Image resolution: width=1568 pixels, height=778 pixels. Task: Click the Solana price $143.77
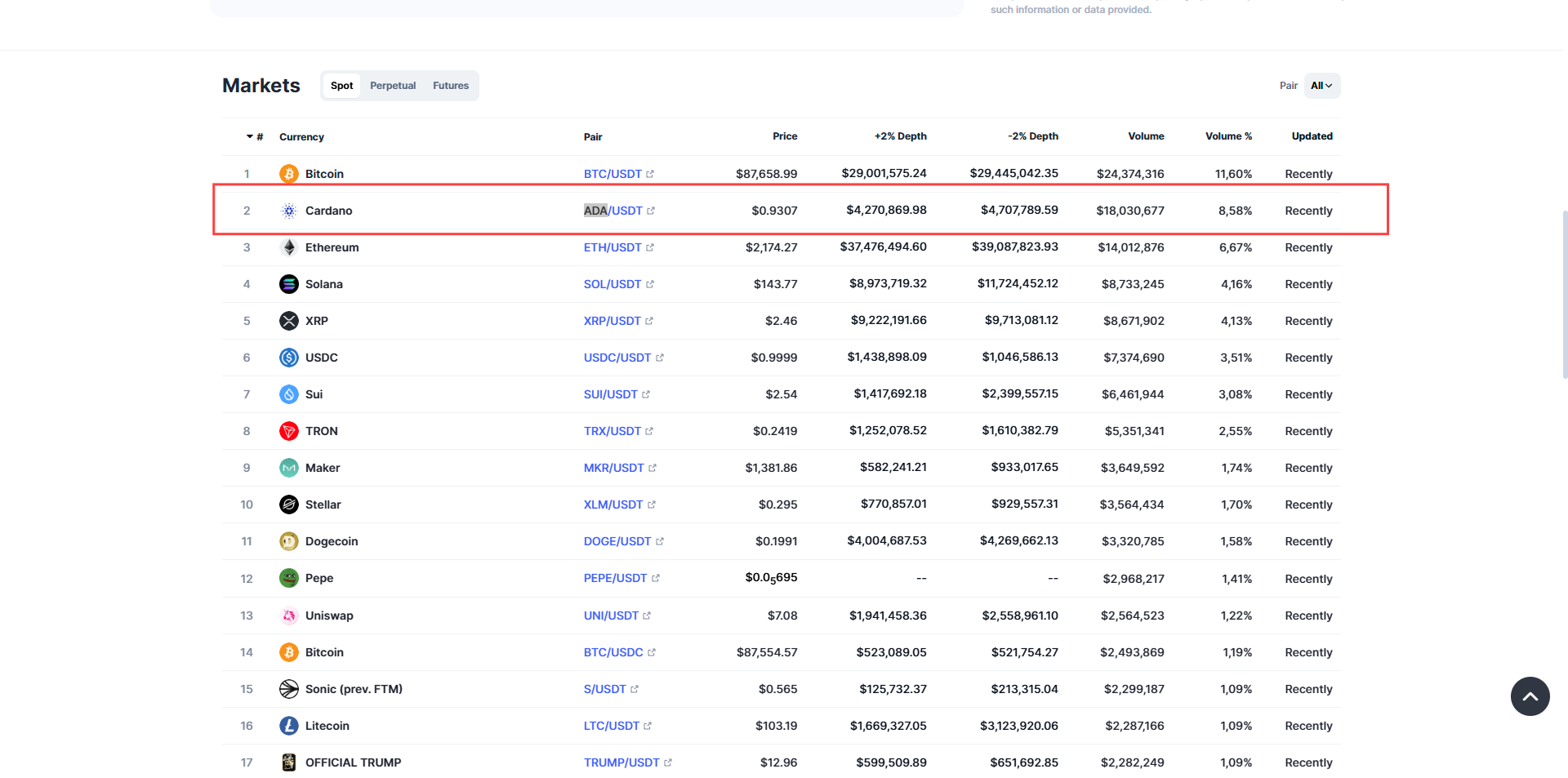(776, 284)
